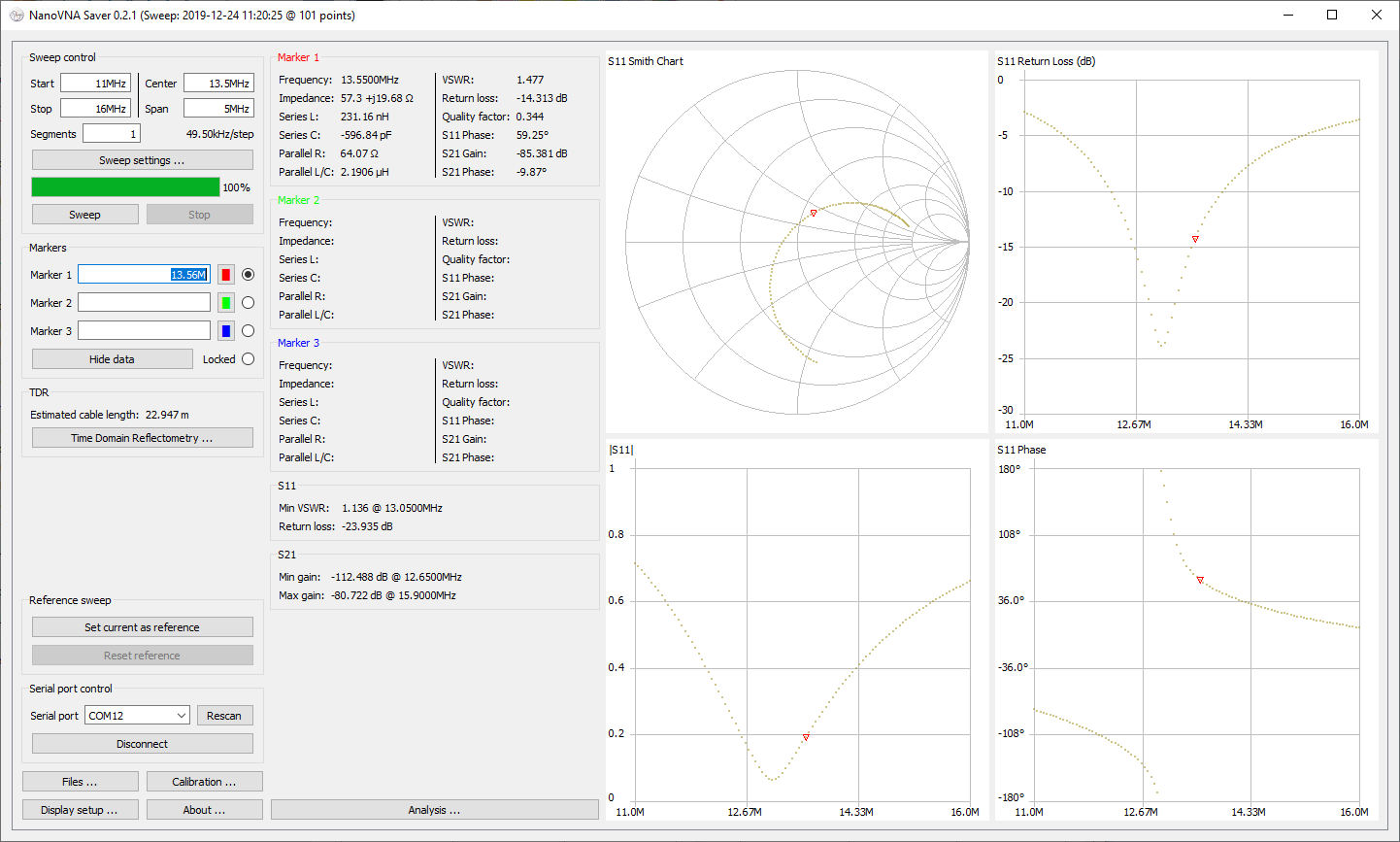Image resolution: width=1400 pixels, height=842 pixels.
Task: Open the Time Domain Reflectometry window
Action: point(142,438)
